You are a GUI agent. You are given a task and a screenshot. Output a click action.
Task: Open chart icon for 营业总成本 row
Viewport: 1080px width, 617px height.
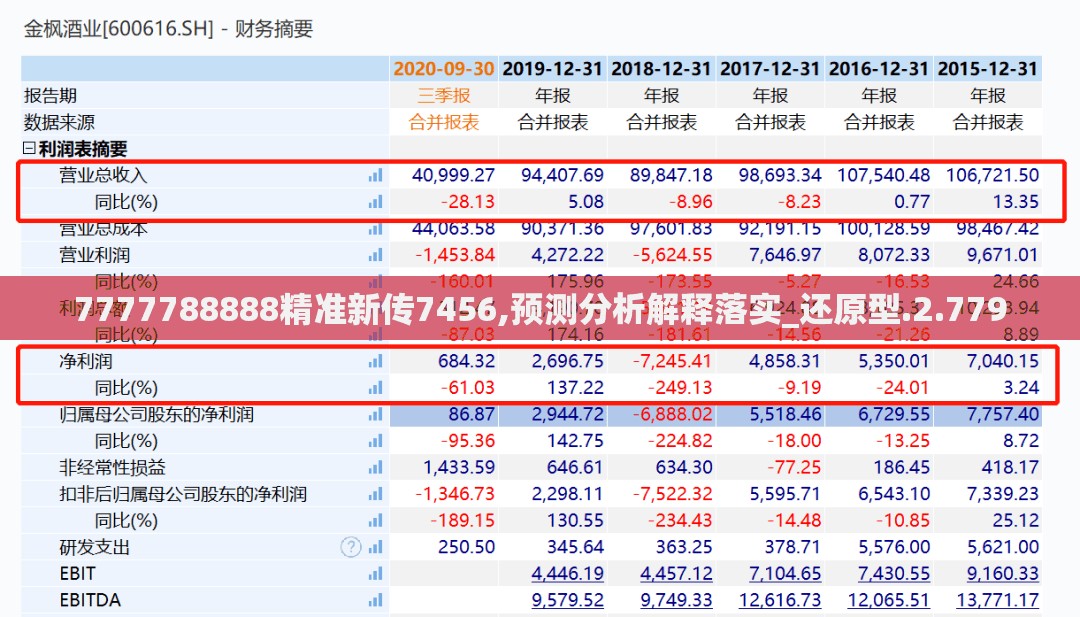375,229
